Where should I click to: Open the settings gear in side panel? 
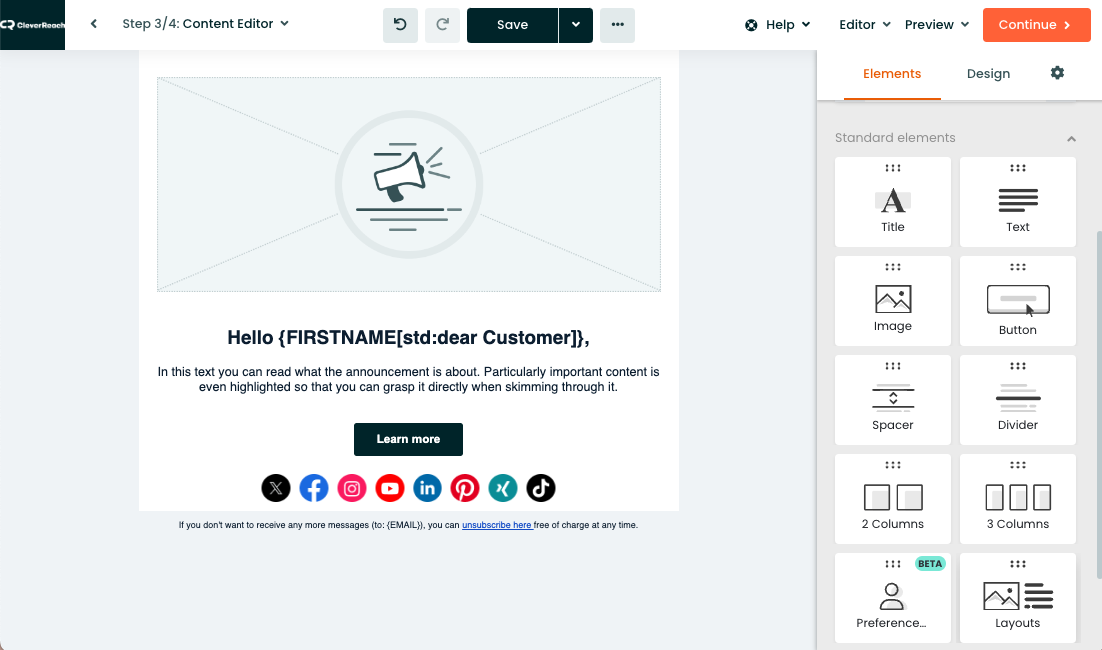pyautogui.click(x=1057, y=73)
